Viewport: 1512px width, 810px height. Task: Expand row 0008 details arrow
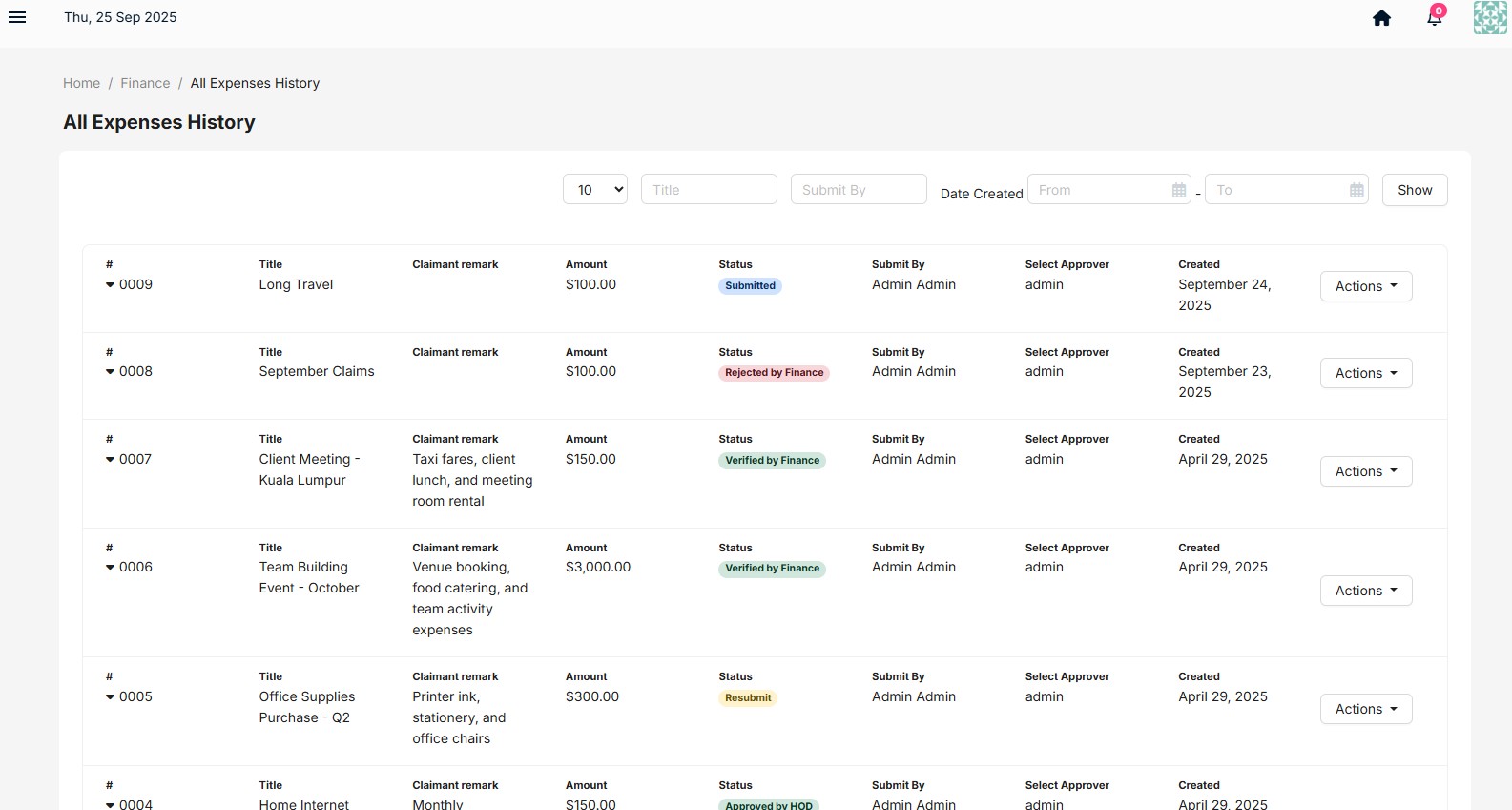coord(110,372)
